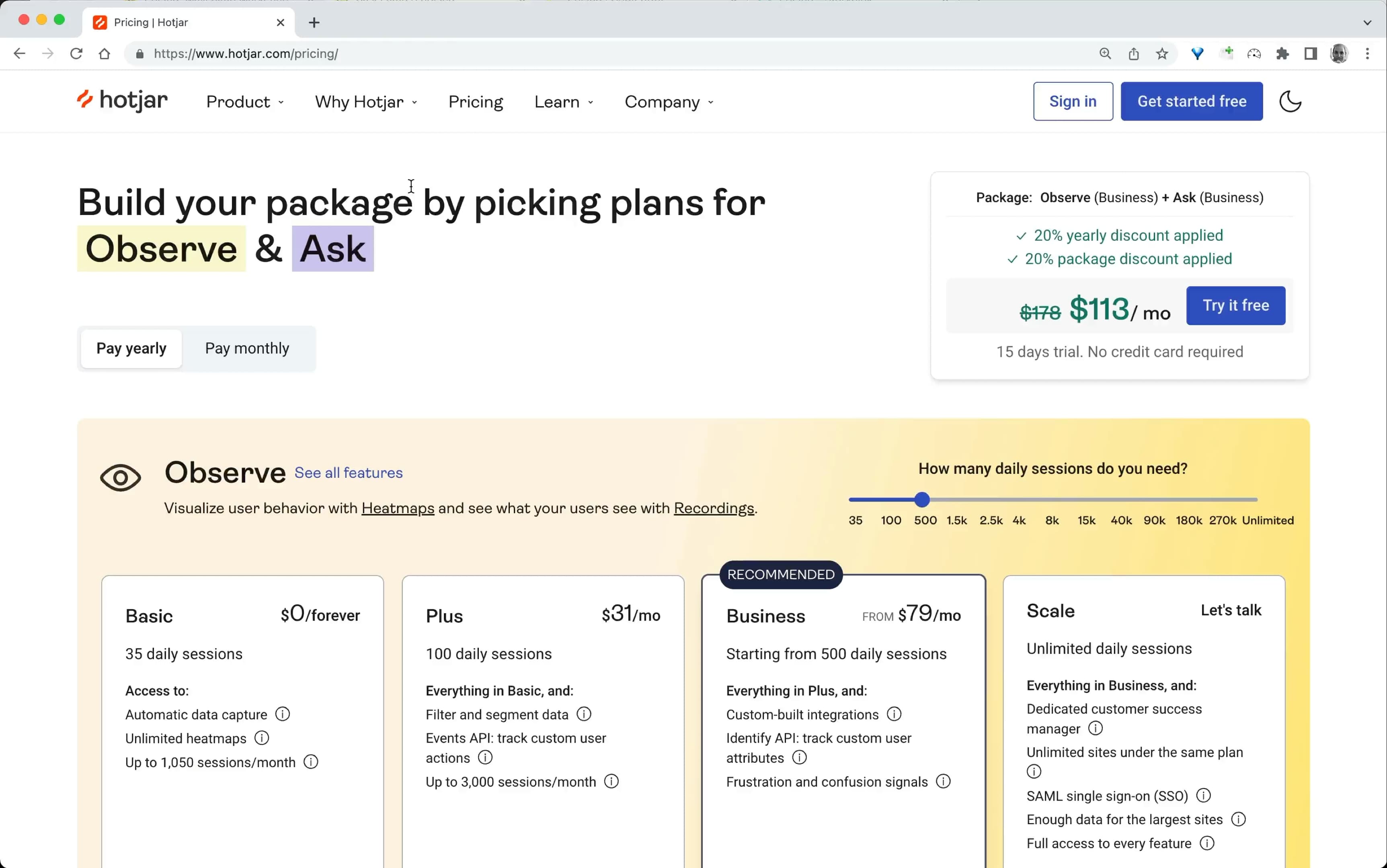Select the Pay yearly billing option
1387x868 pixels.
click(x=131, y=348)
